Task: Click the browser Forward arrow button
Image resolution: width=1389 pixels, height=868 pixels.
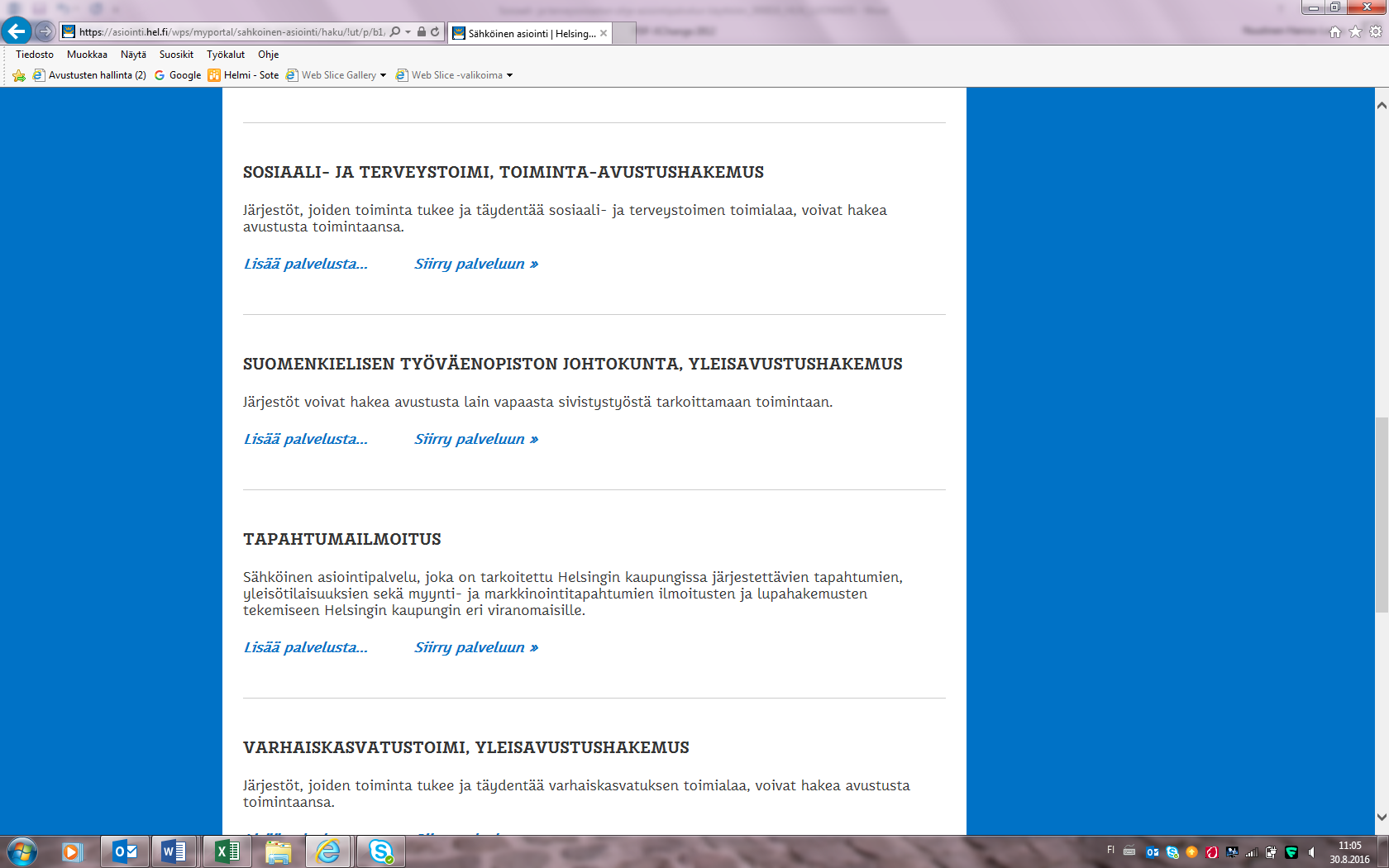Action: click(45, 31)
